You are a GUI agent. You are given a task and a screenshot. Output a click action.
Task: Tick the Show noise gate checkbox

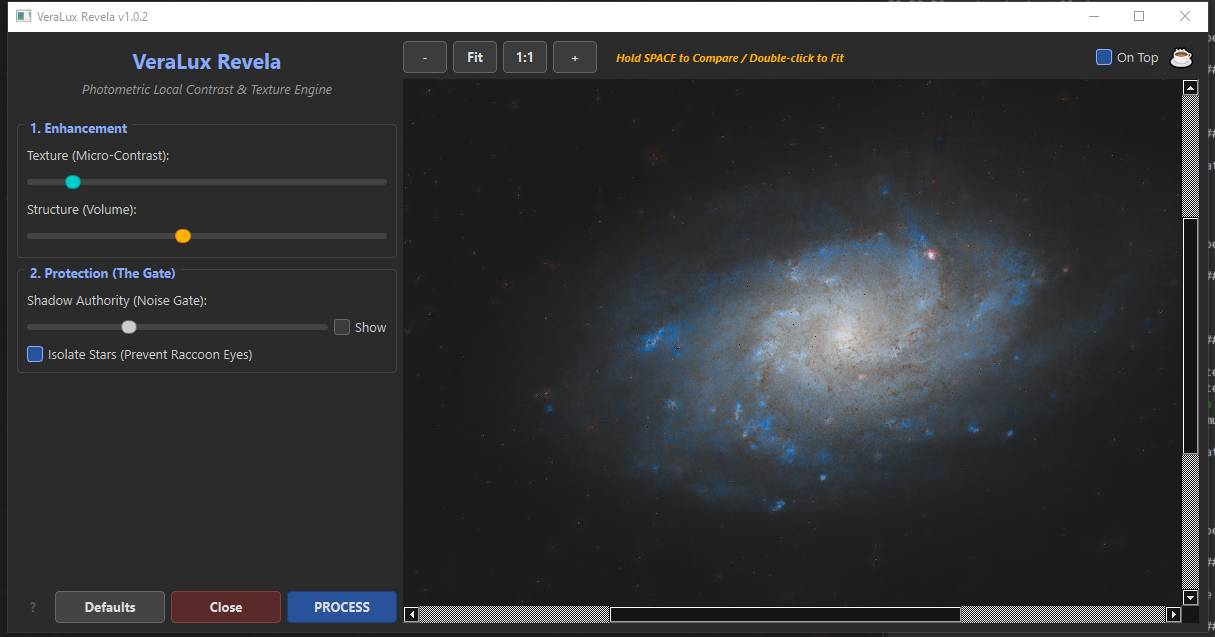(x=342, y=327)
